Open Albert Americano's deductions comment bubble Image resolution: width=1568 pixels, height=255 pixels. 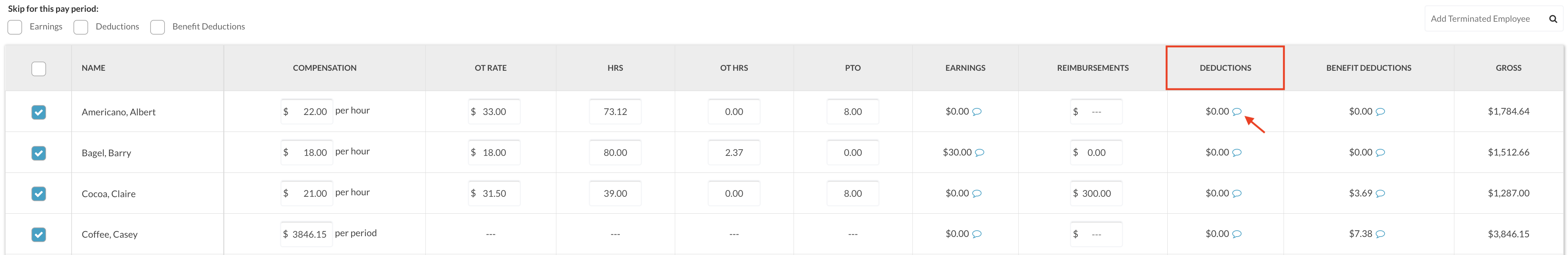1236,112
